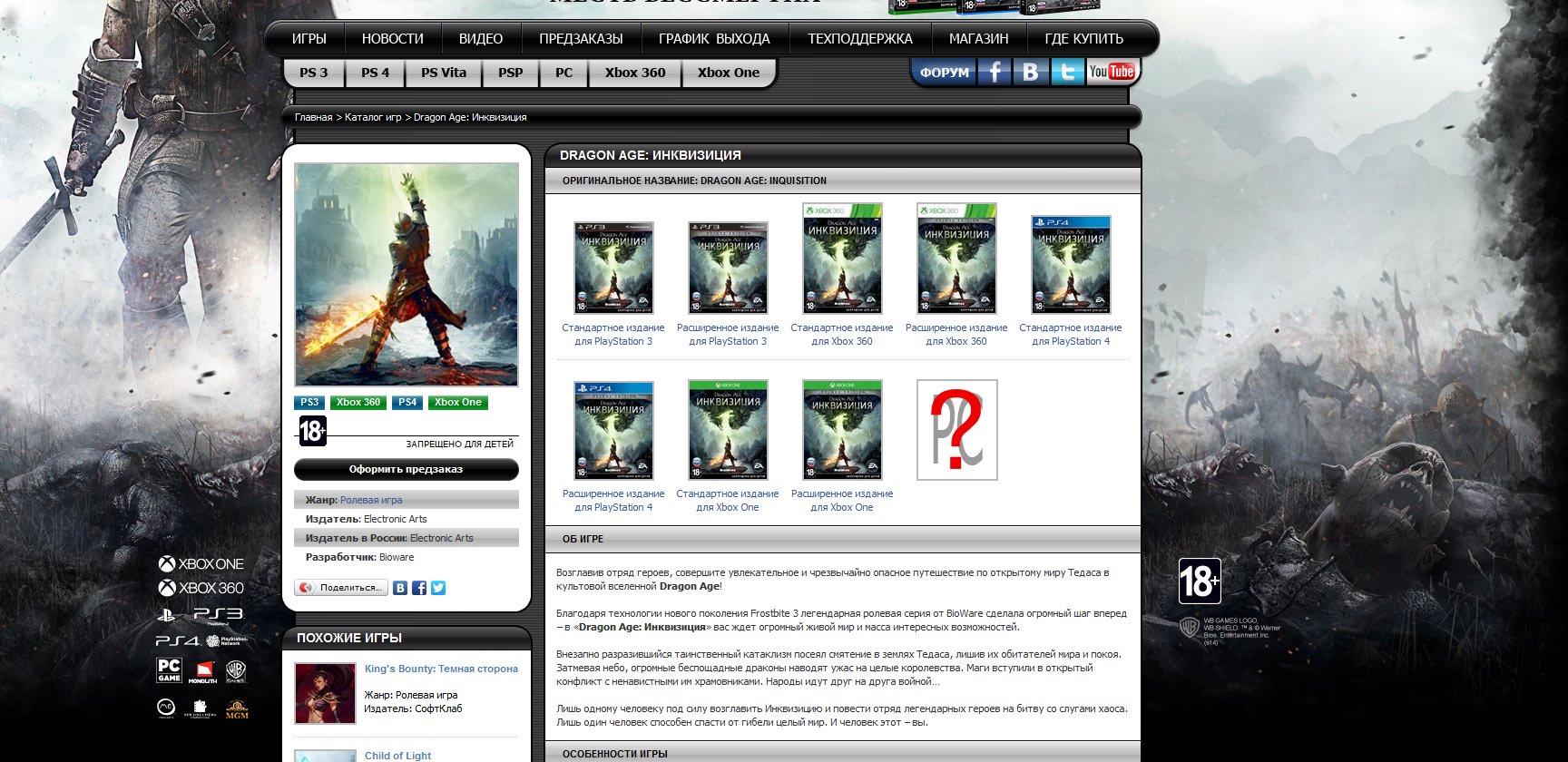The width and height of the screenshot is (1568, 762).
Task: Click the blue PS4 platform tag
Action: 407,403
